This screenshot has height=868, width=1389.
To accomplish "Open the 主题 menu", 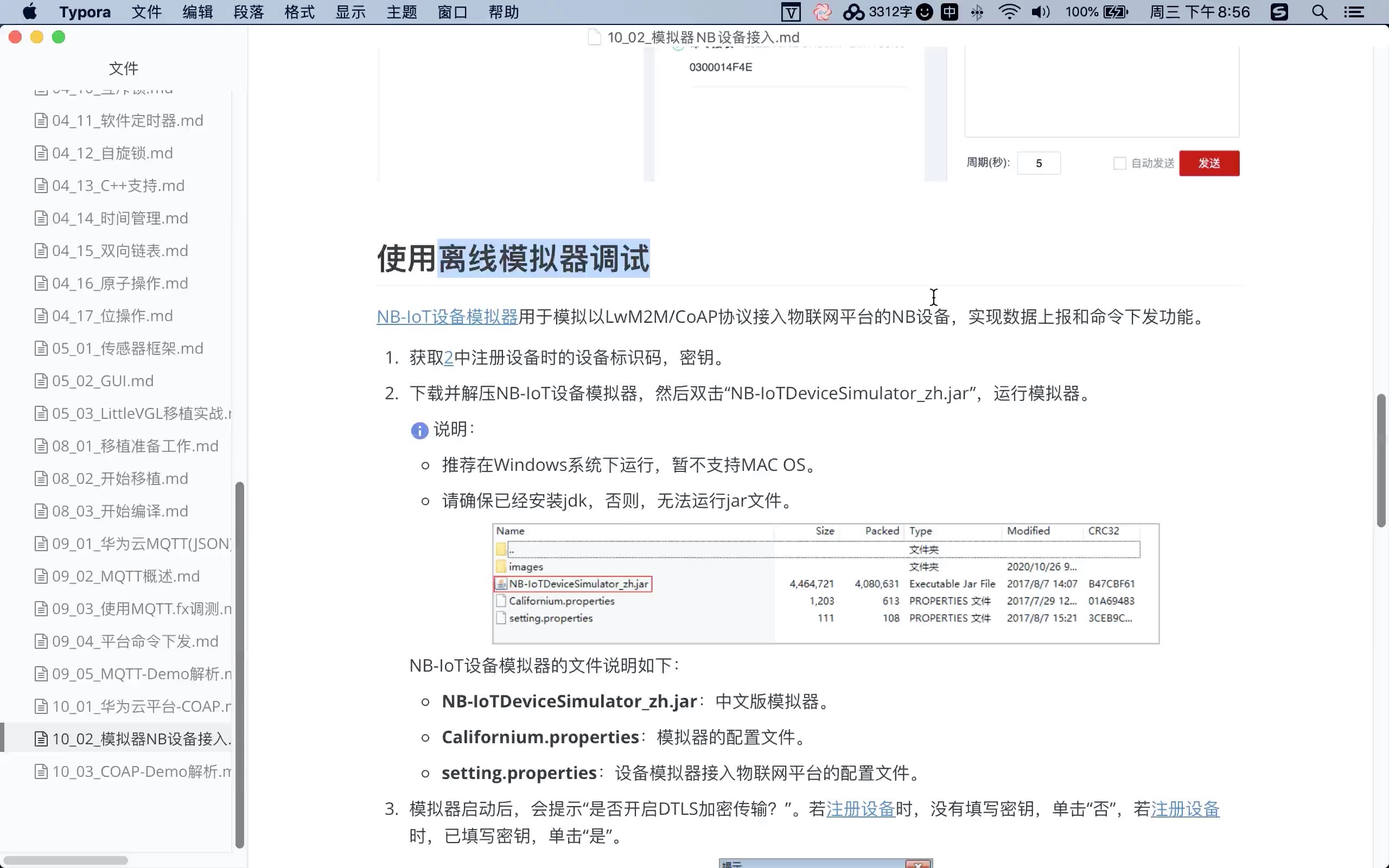I will (402, 12).
